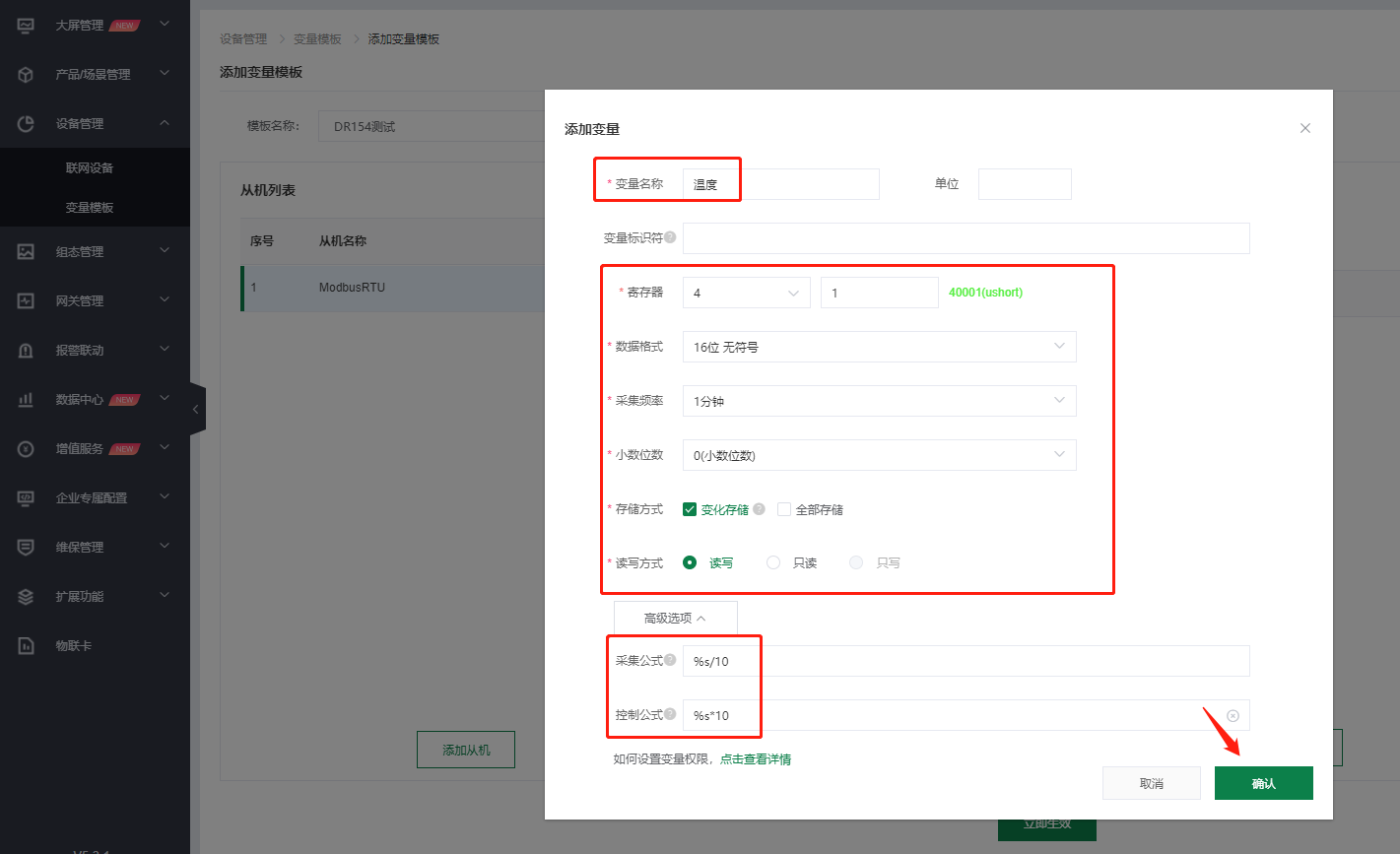Screen dimensions: 1400x854
Task: Click the 大屏管理 monitor icon in sidebar
Action: point(27,26)
